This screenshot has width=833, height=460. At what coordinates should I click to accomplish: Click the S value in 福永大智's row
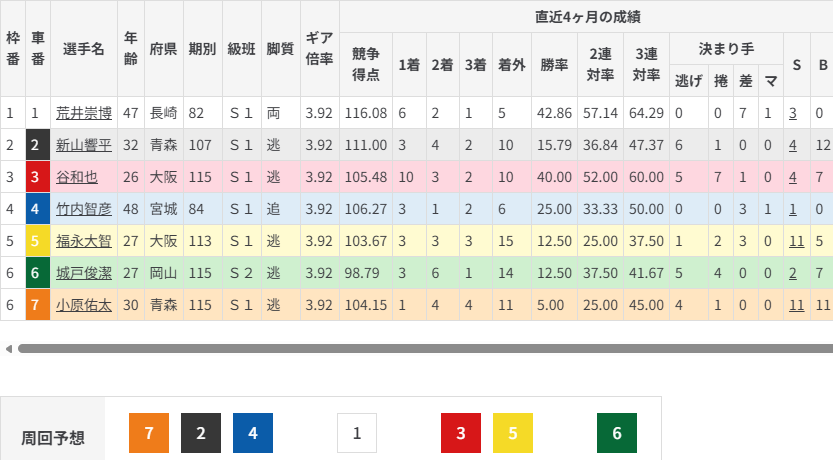pyautogui.click(x=796, y=241)
